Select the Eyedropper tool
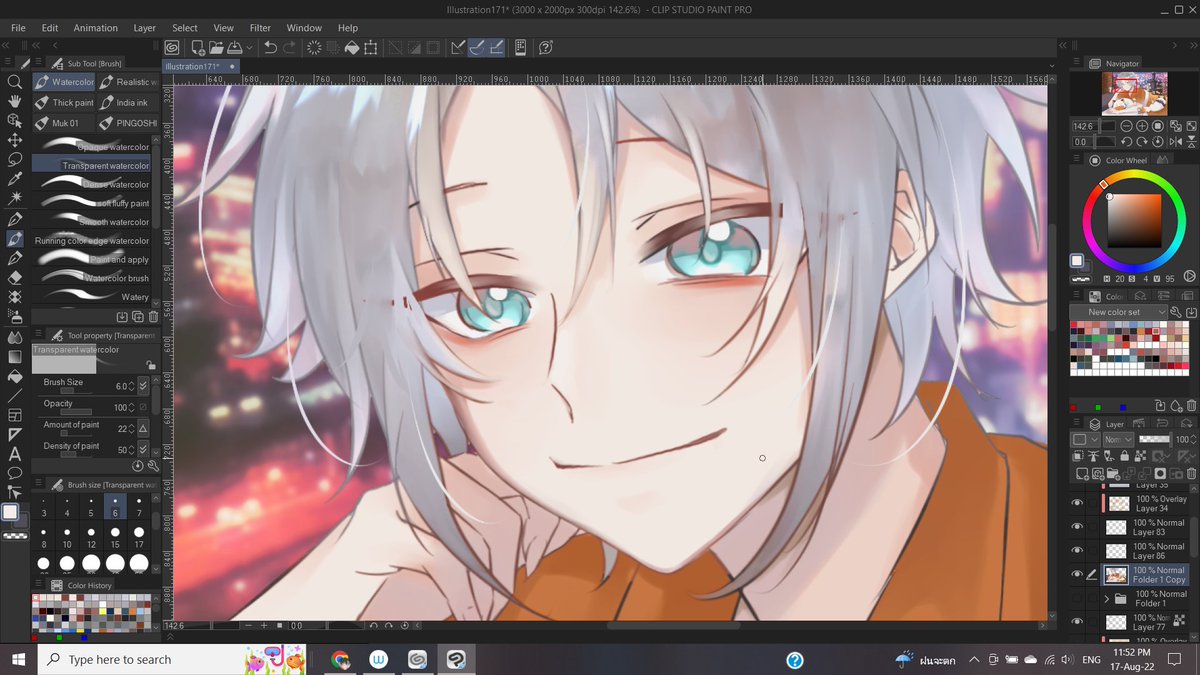This screenshot has height=675, width=1200. (14, 179)
